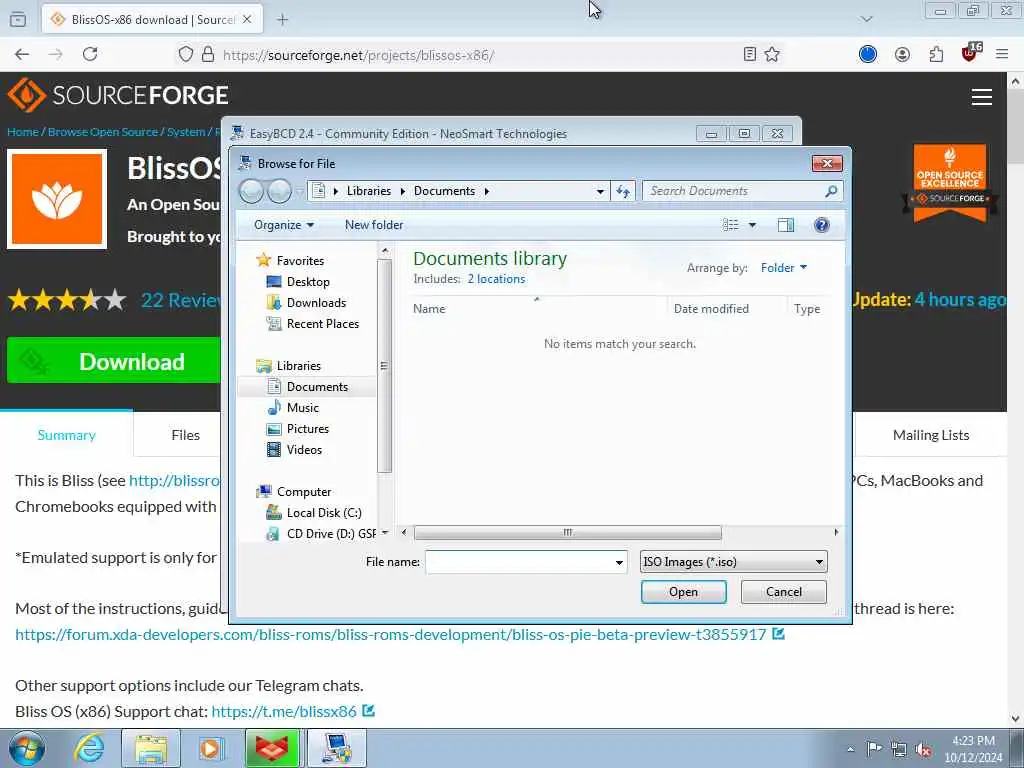Change view icon in Browse dialog
This screenshot has width=1024, height=768.
tap(730, 225)
